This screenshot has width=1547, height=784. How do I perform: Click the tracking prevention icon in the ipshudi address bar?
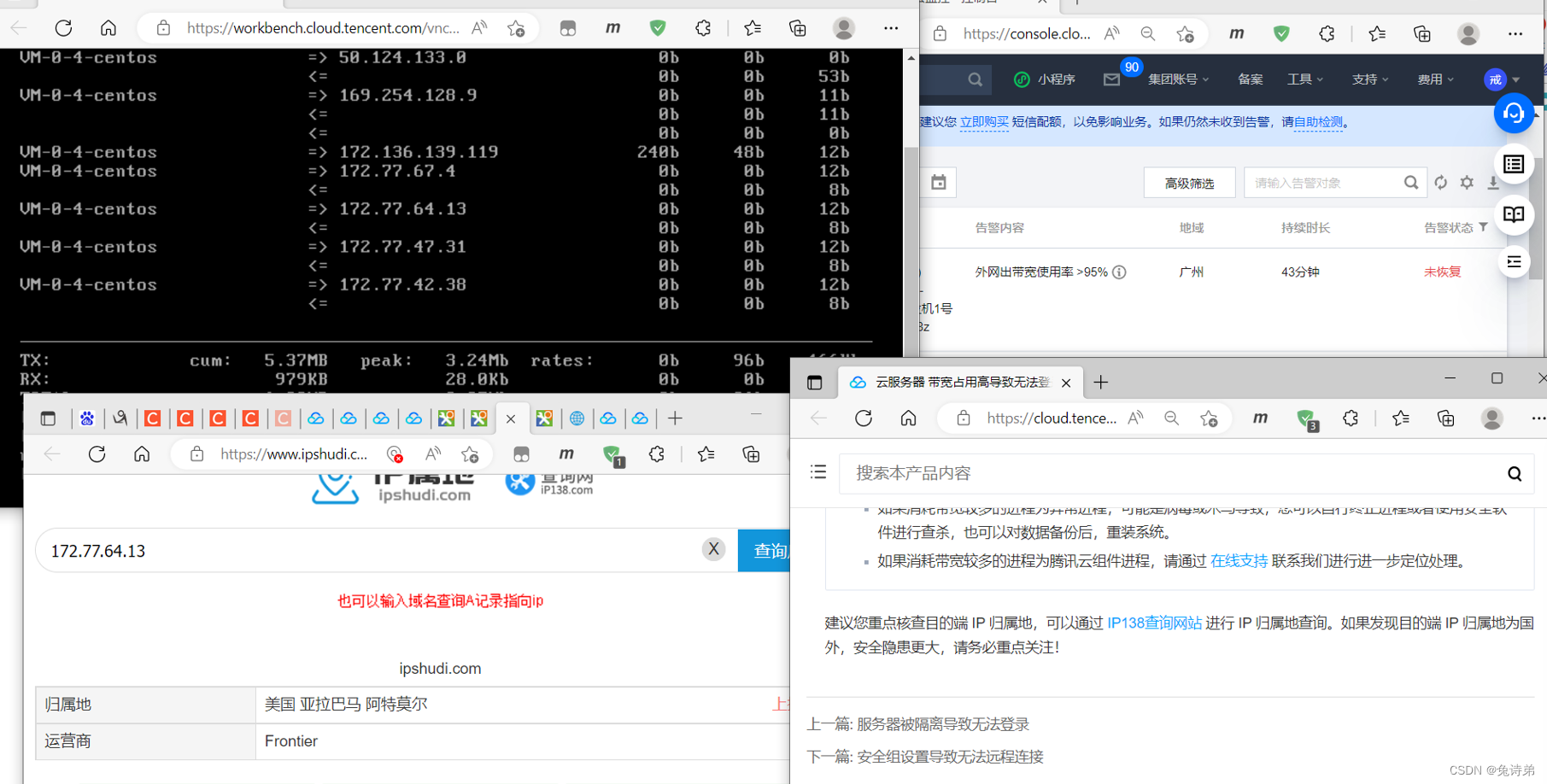tap(395, 454)
